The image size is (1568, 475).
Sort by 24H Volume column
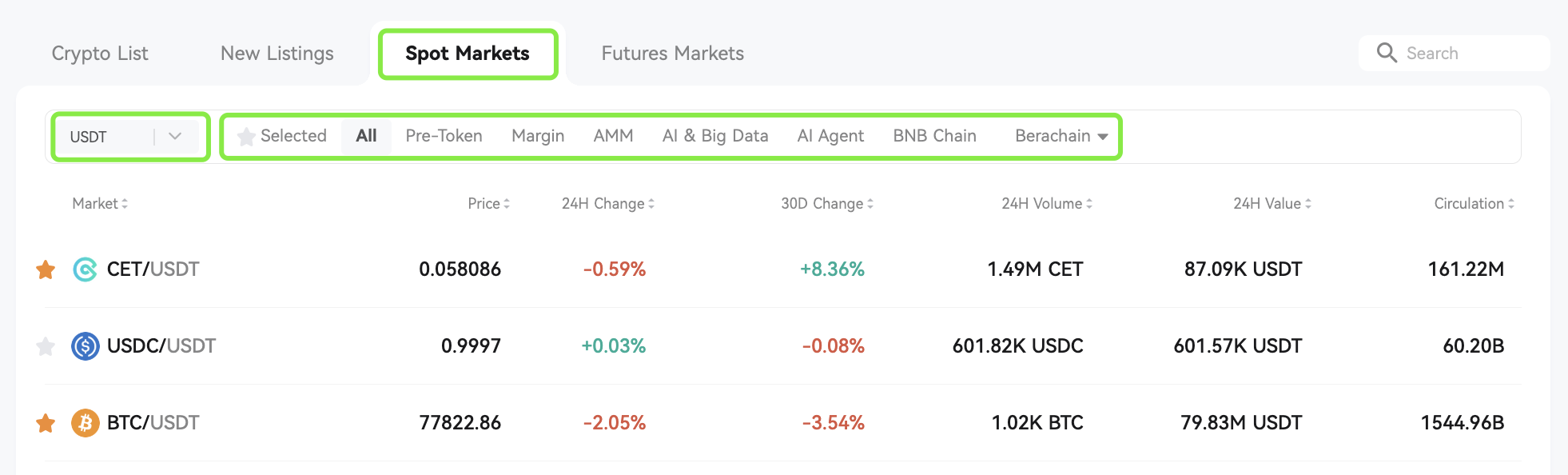click(x=1047, y=204)
